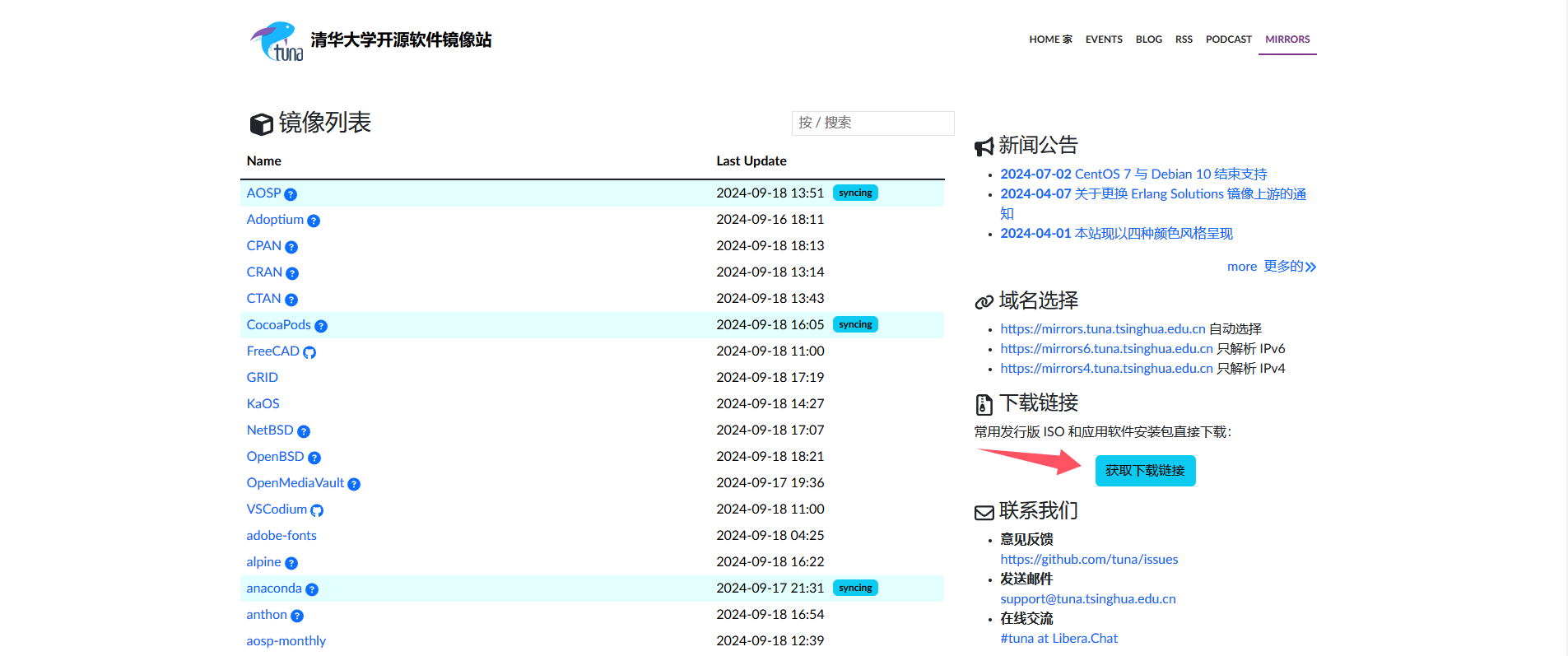Click the Last Update column header
Image resolution: width=1568 pixels, height=656 pixels.
click(x=751, y=161)
